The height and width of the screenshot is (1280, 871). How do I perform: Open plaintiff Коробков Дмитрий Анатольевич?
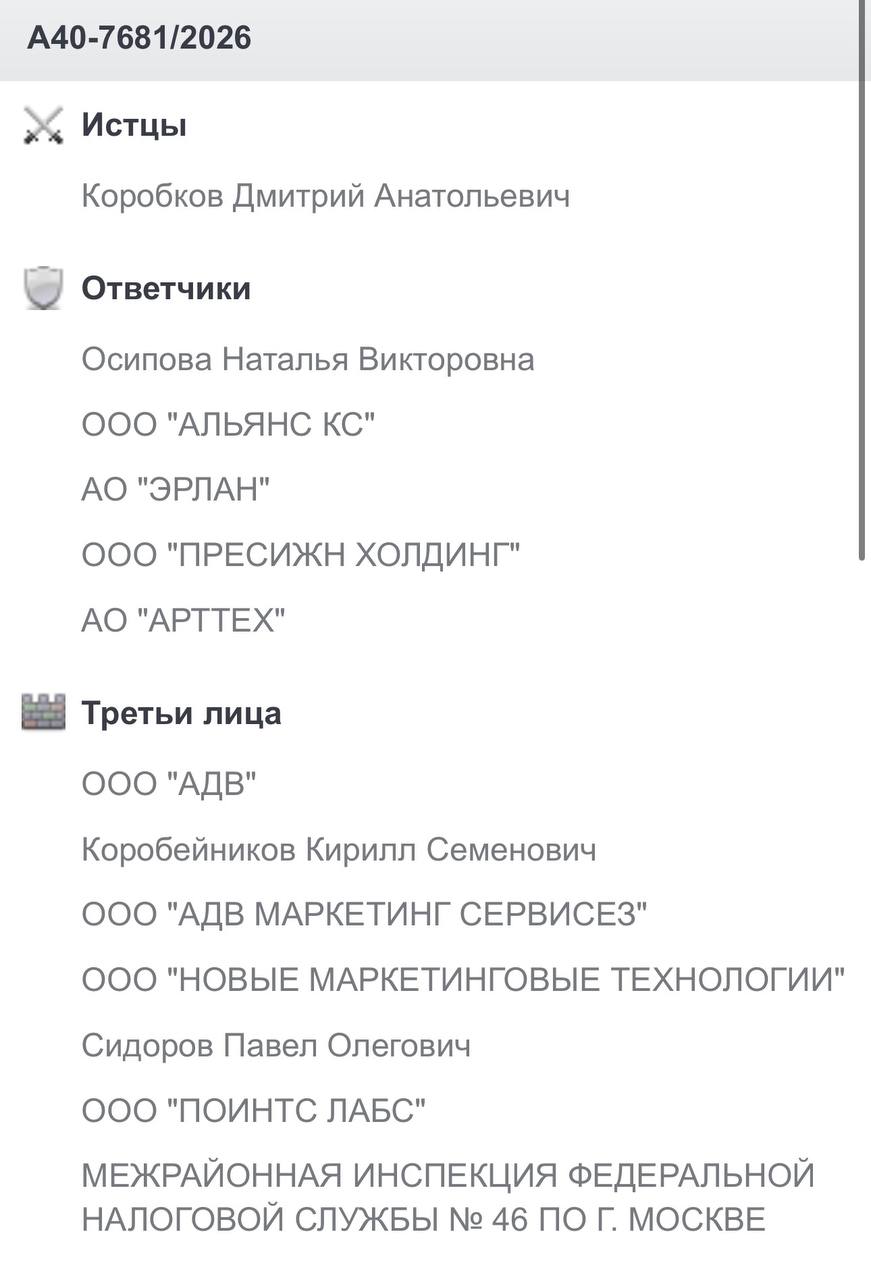325,196
